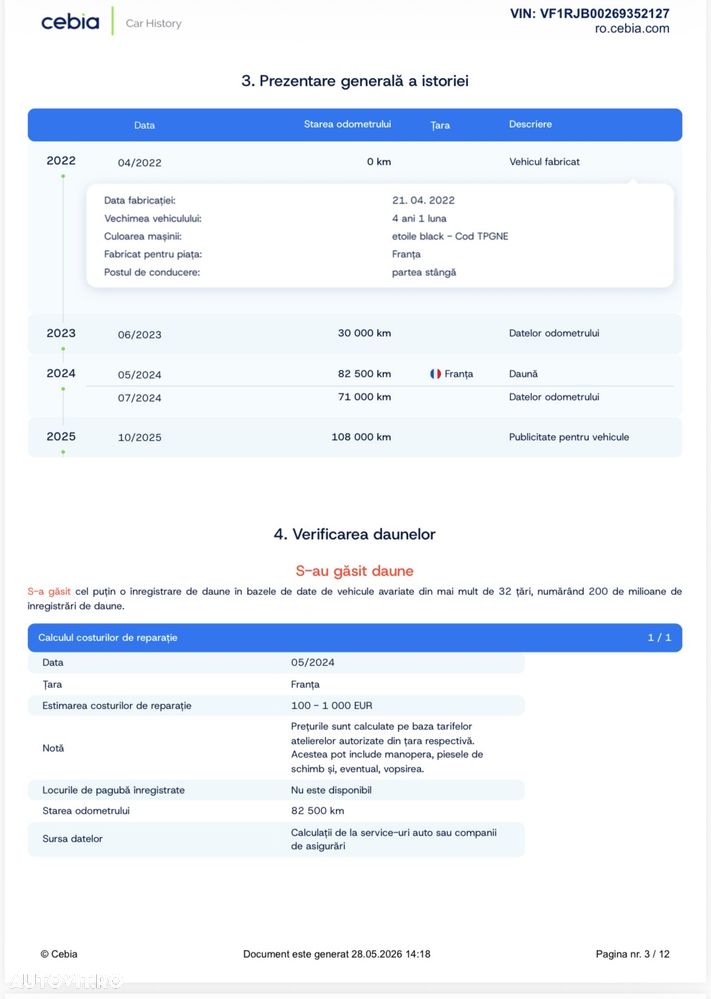Image resolution: width=711 pixels, height=999 pixels.
Task: Click the Cebia logo in header
Action: coord(70,22)
